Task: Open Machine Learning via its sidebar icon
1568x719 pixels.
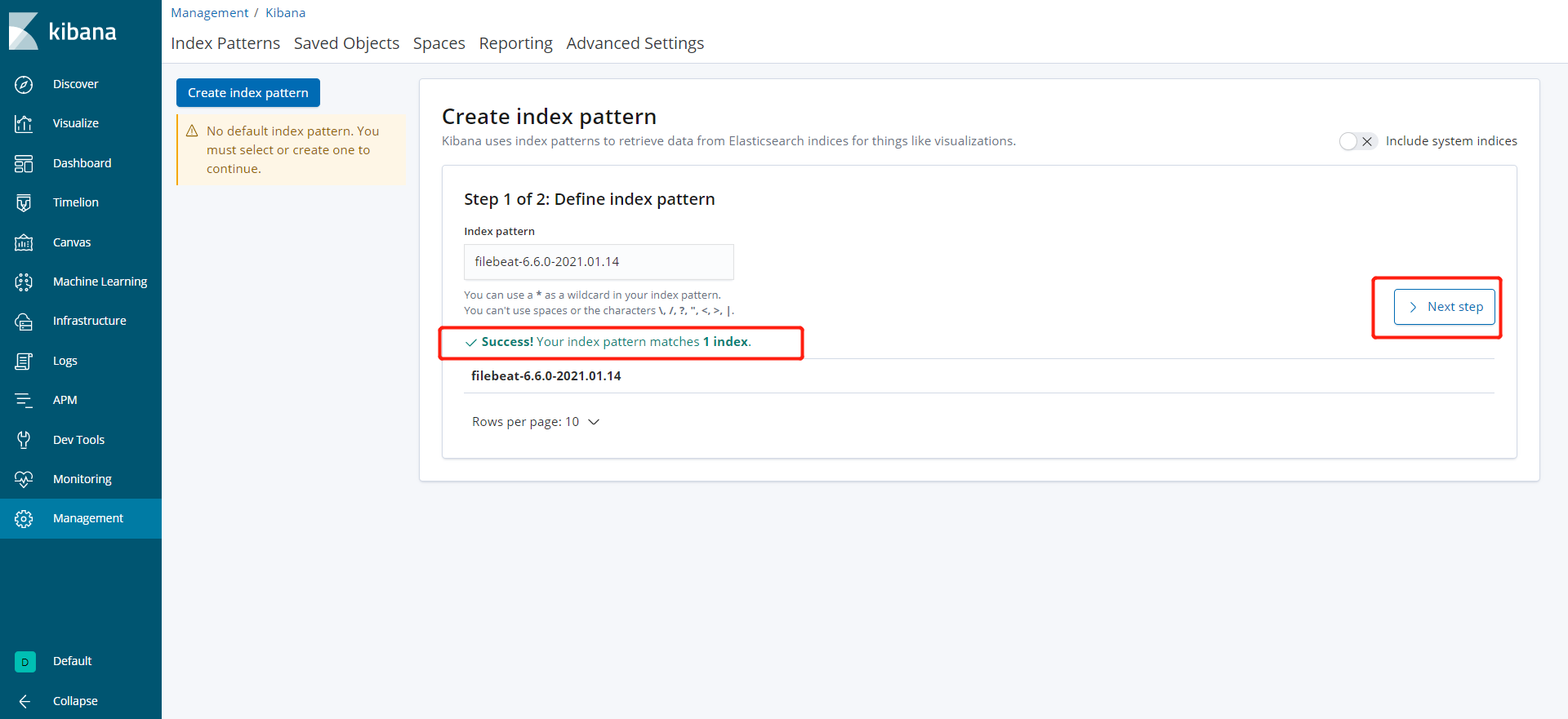Action: tap(24, 282)
